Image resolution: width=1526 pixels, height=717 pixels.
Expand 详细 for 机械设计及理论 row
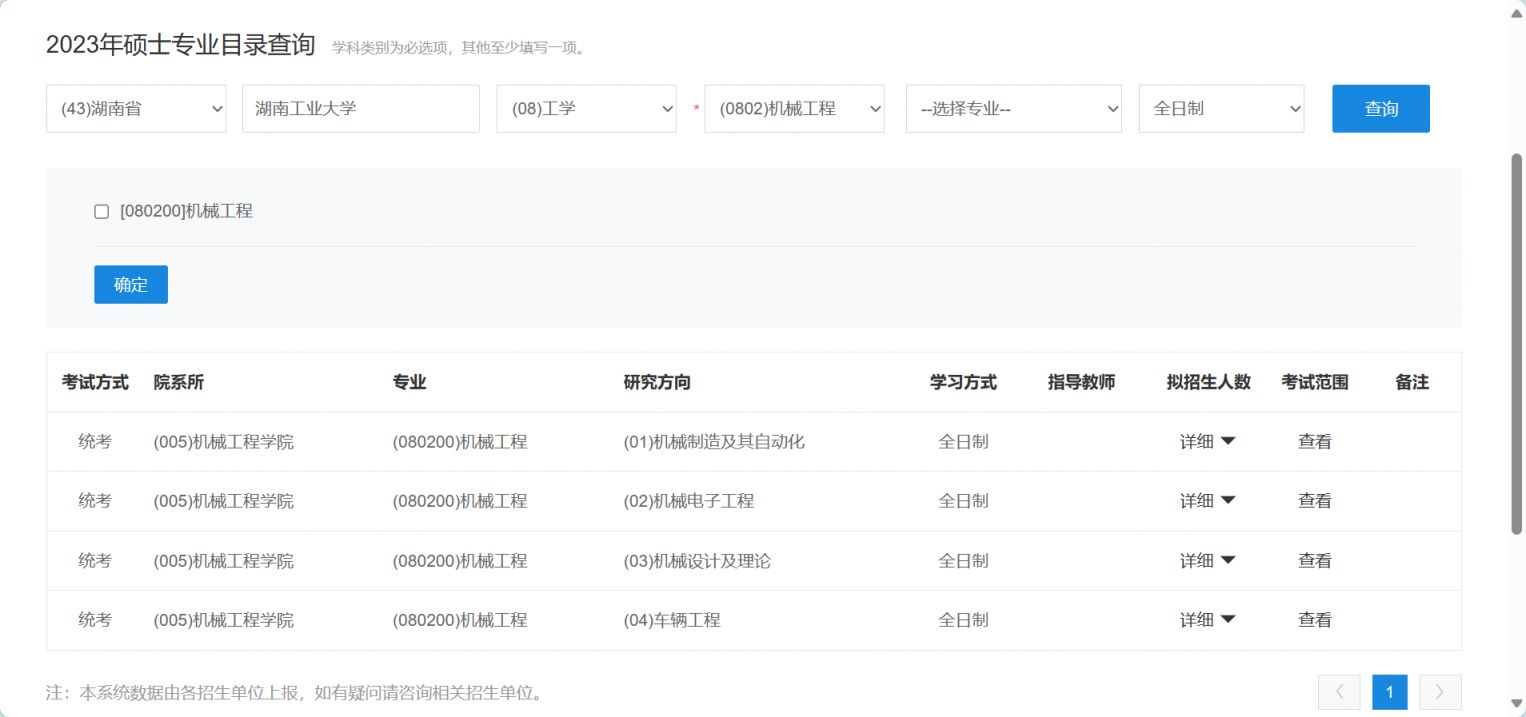(x=1208, y=561)
